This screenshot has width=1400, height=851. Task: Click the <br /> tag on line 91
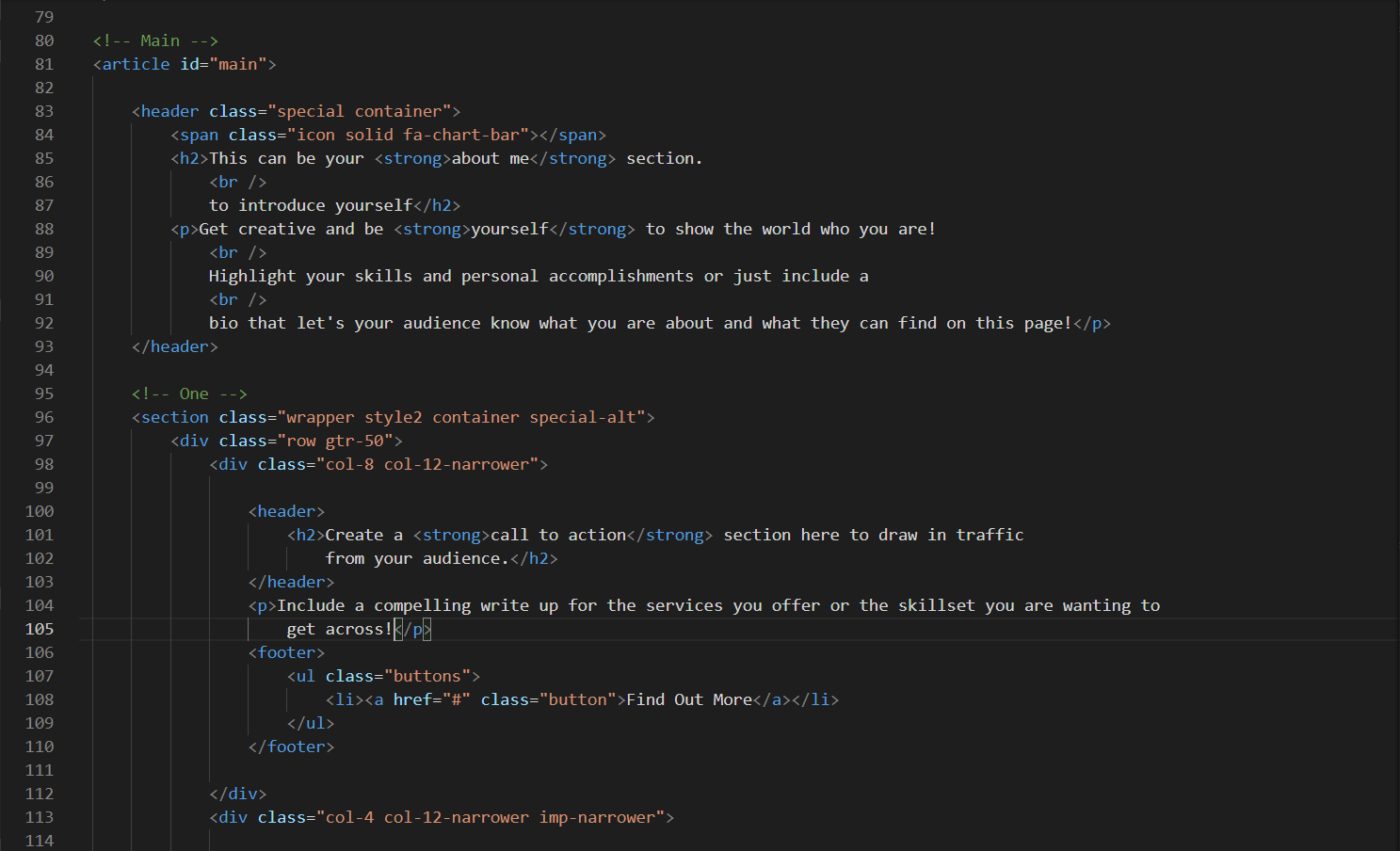[x=238, y=299]
